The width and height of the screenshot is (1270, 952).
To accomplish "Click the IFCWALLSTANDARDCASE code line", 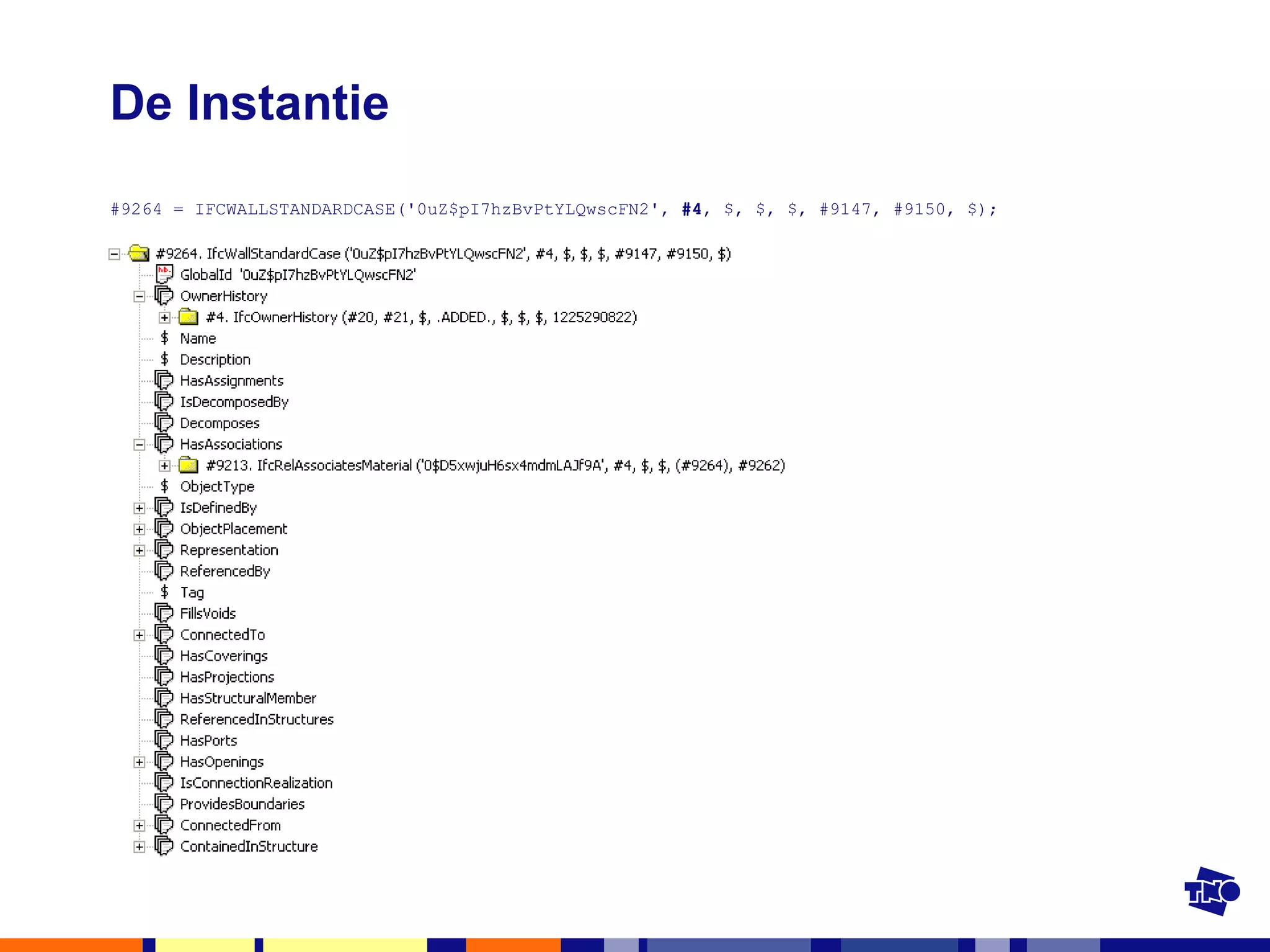I will point(553,209).
